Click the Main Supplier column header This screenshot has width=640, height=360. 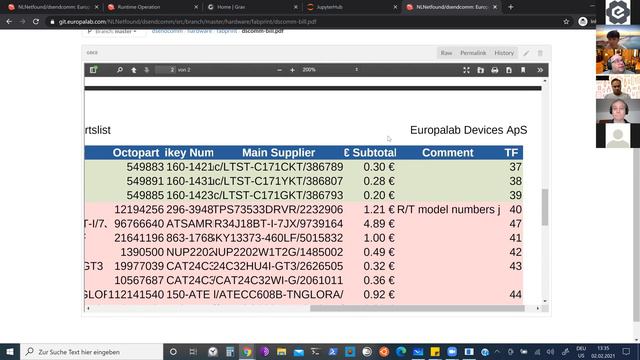pos(278,153)
